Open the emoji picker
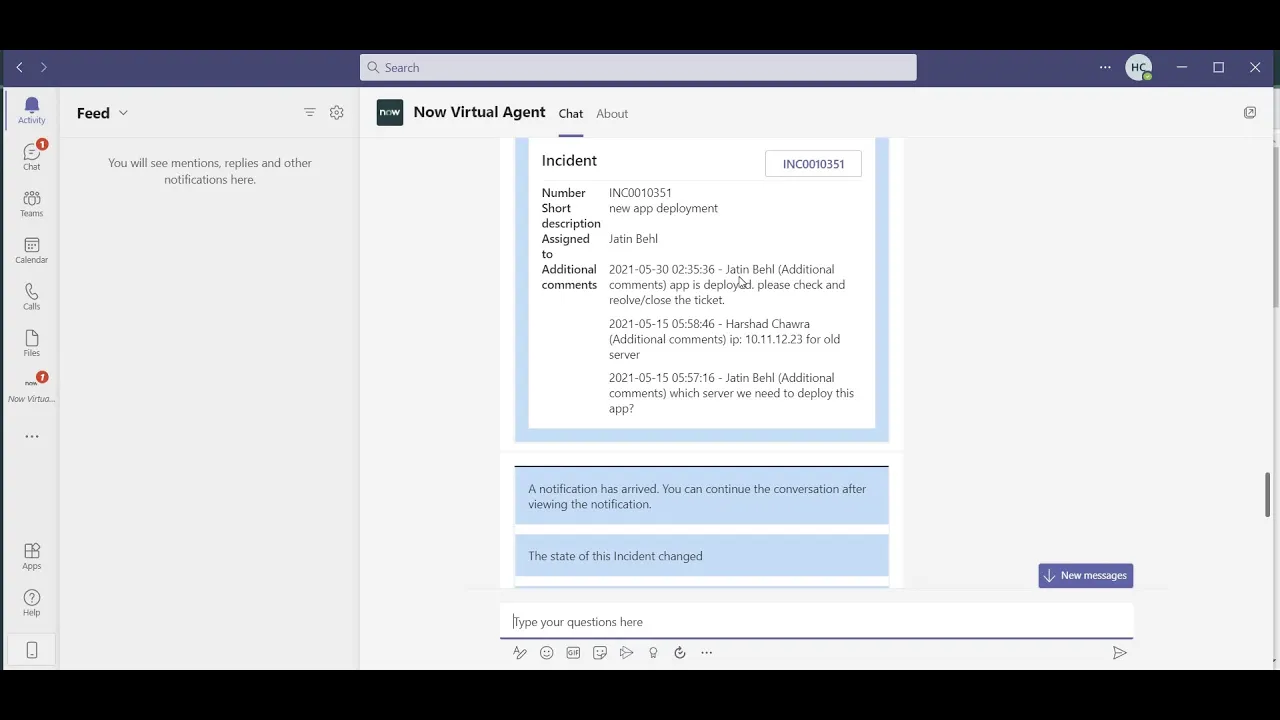 click(547, 653)
